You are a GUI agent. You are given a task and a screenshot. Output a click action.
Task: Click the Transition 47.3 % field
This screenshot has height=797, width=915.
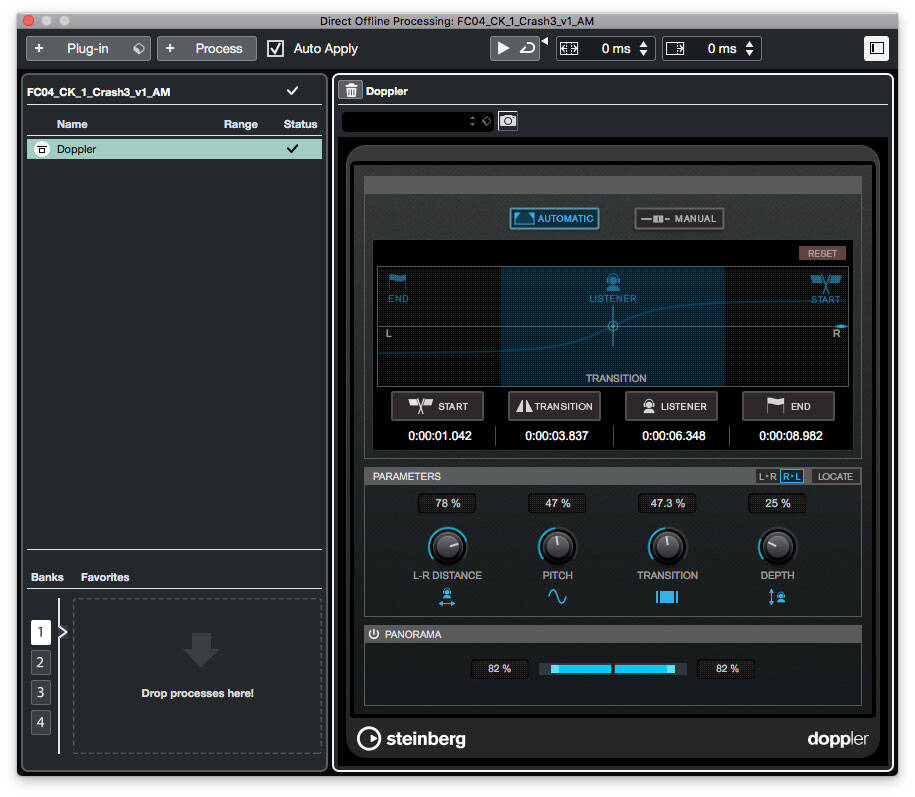click(667, 503)
